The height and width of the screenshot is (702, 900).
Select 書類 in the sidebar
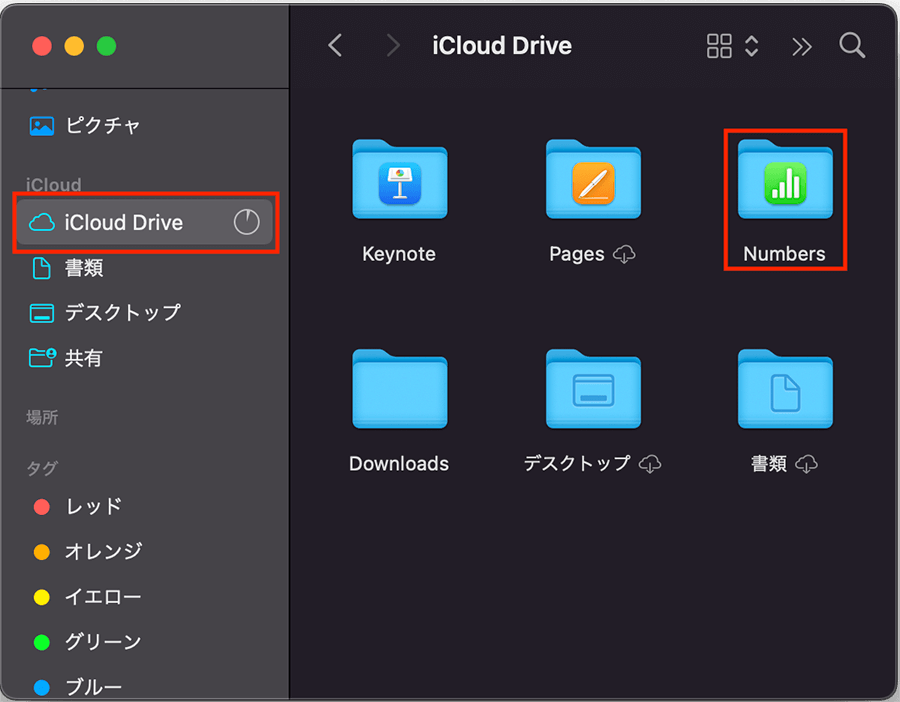[145, 268]
